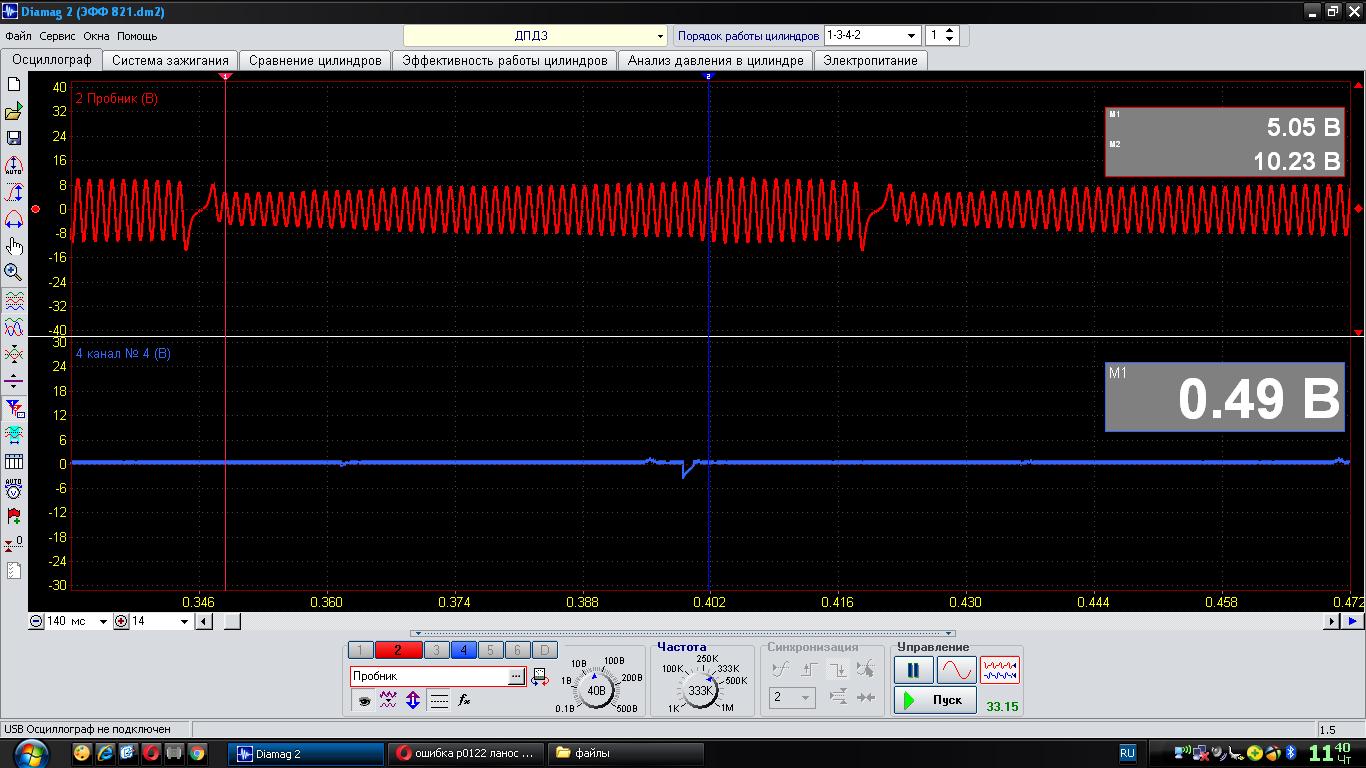Open the 140 мс time scale dropdown
This screenshot has width=1366, height=768.
coord(103,621)
